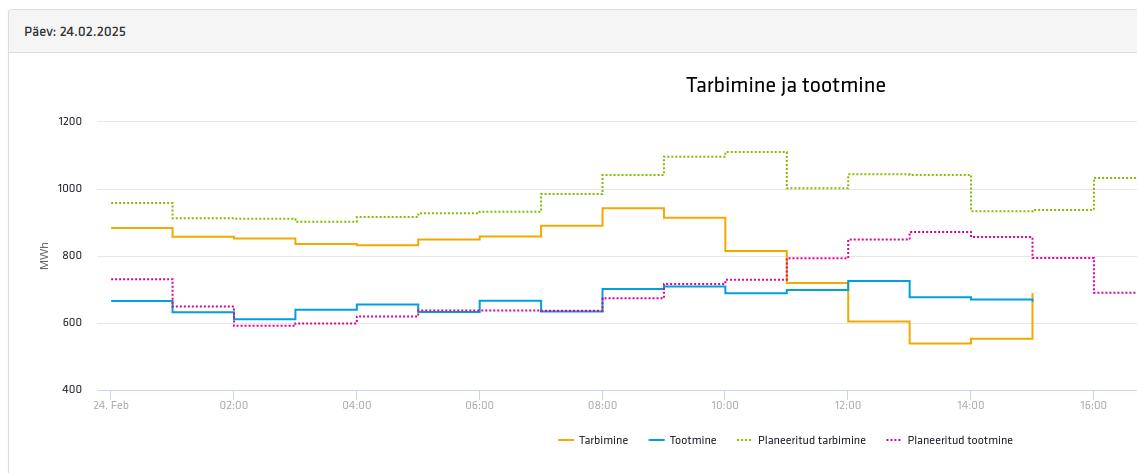Click the 12:00 x-axis time label
The image size is (1137, 473).
coord(847,405)
